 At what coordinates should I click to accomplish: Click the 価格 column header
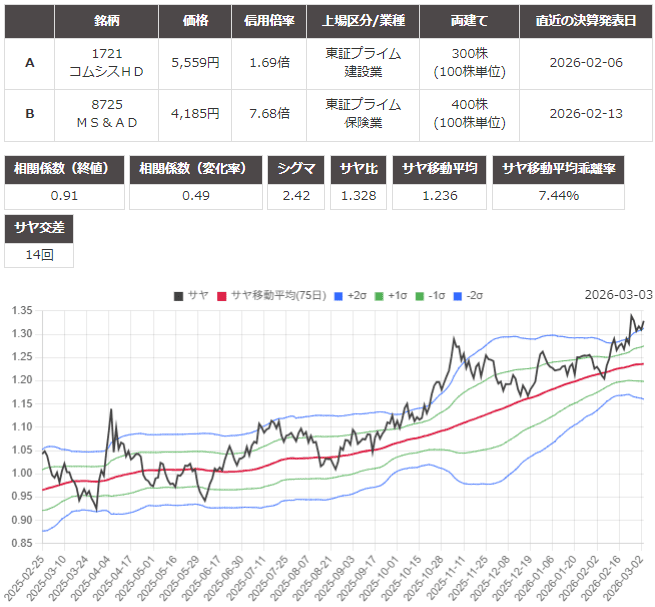[x=195, y=20]
